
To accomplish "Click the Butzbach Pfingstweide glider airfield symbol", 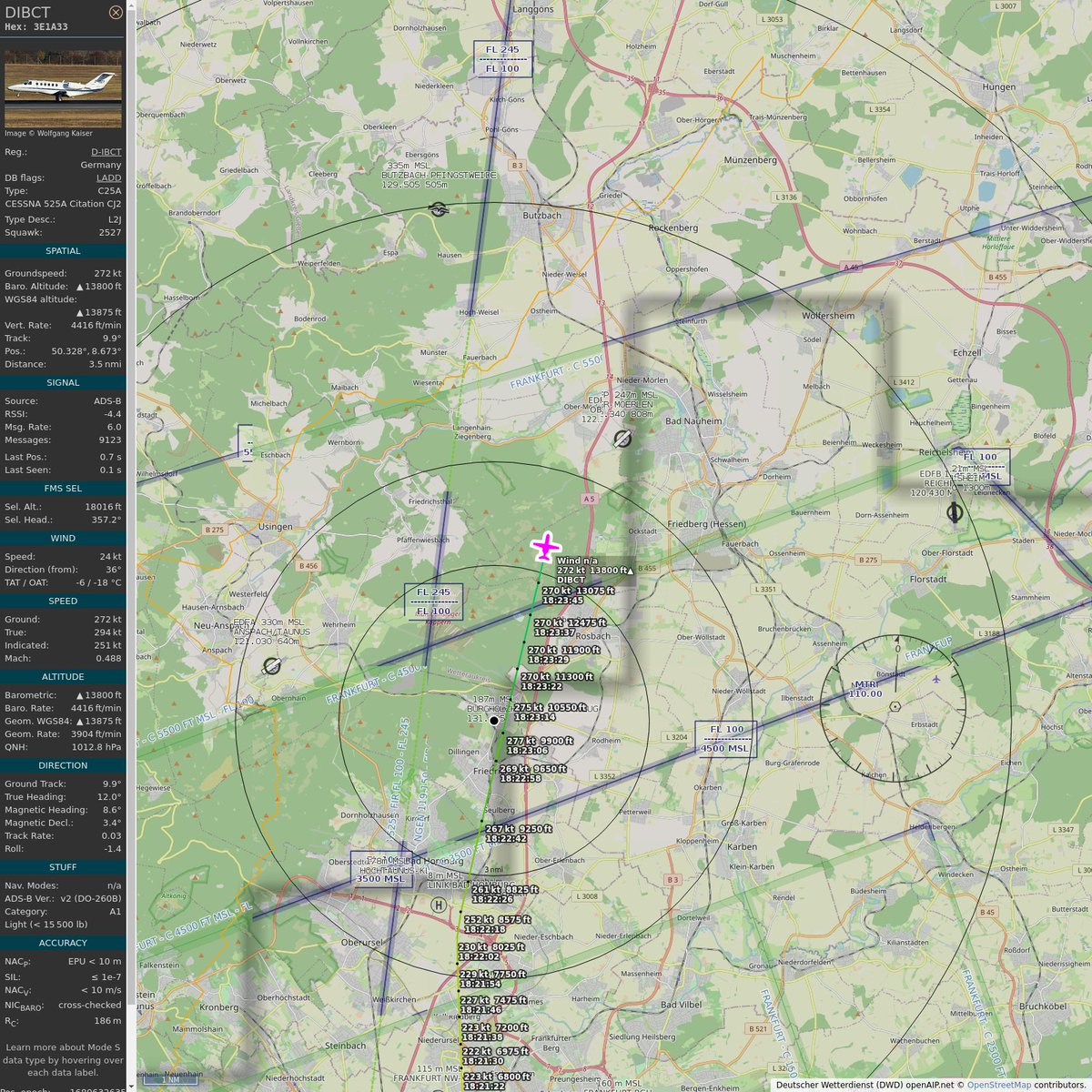I will click(x=439, y=209).
